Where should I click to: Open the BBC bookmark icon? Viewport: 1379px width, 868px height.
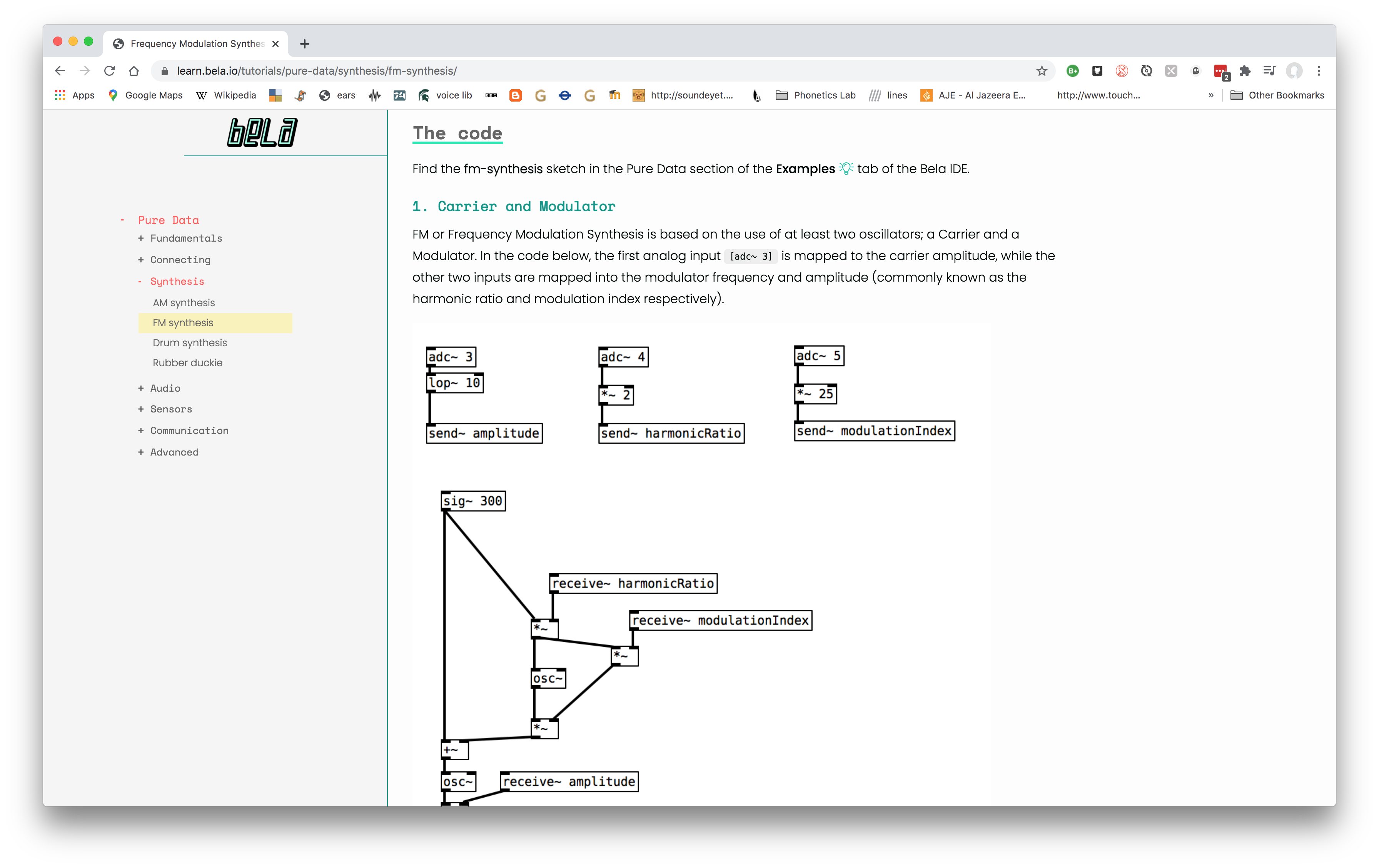point(491,95)
